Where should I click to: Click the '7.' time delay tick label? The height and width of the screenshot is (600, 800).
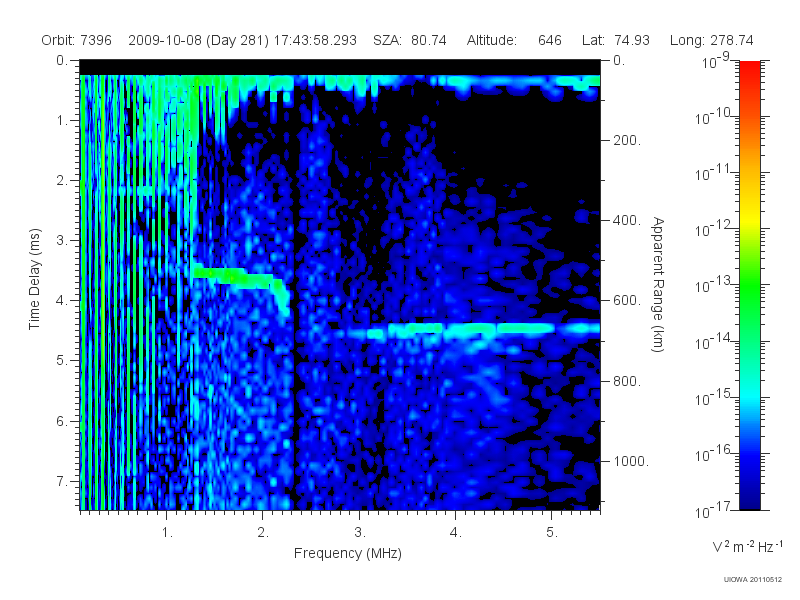[x=62, y=481]
